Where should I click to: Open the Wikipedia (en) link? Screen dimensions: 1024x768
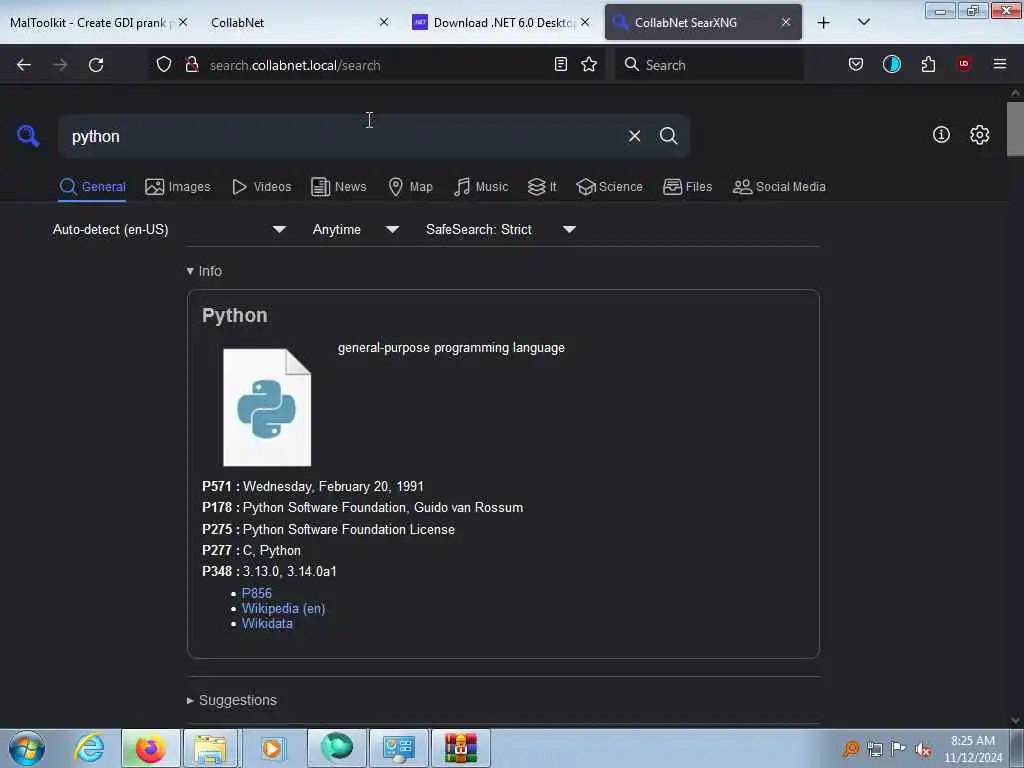pyautogui.click(x=283, y=608)
